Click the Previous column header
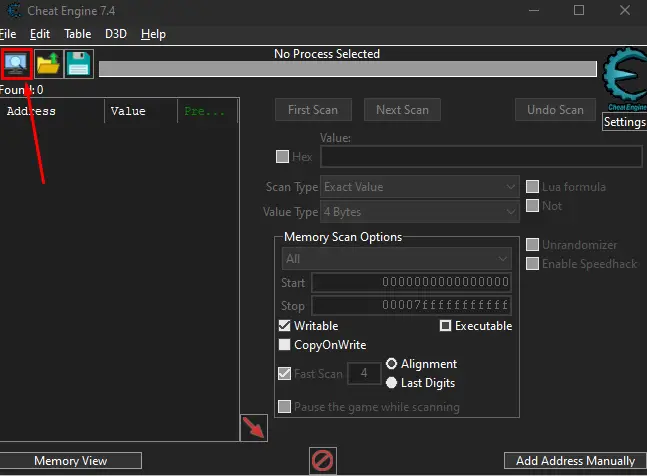Image resolution: width=647 pixels, height=476 pixels. (x=208, y=111)
